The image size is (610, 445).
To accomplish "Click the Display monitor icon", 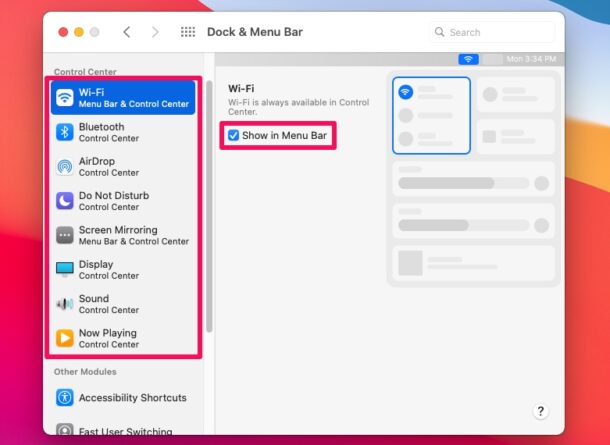I will point(65,269).
